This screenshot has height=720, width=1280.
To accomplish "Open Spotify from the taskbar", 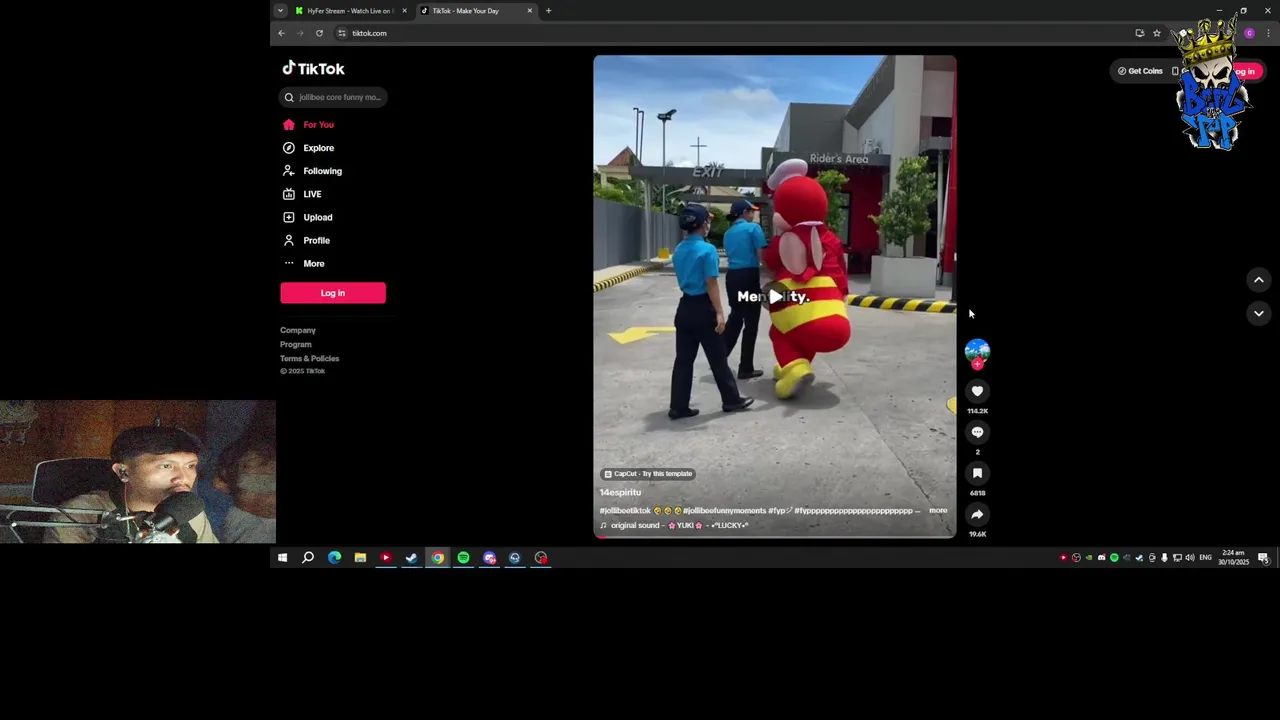I will [463, 558].
